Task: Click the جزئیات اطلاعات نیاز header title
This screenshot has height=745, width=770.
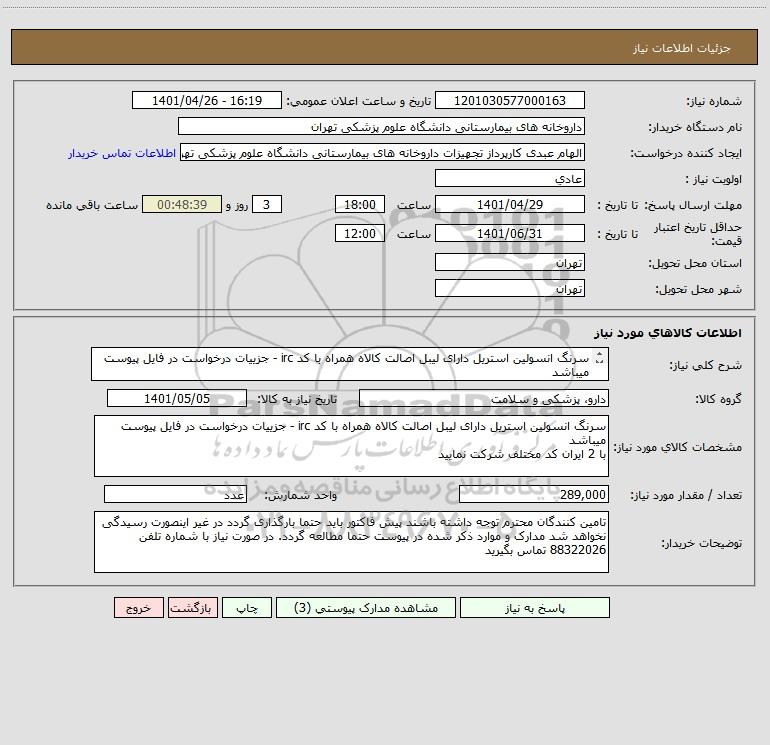Action: click(682, 48)
